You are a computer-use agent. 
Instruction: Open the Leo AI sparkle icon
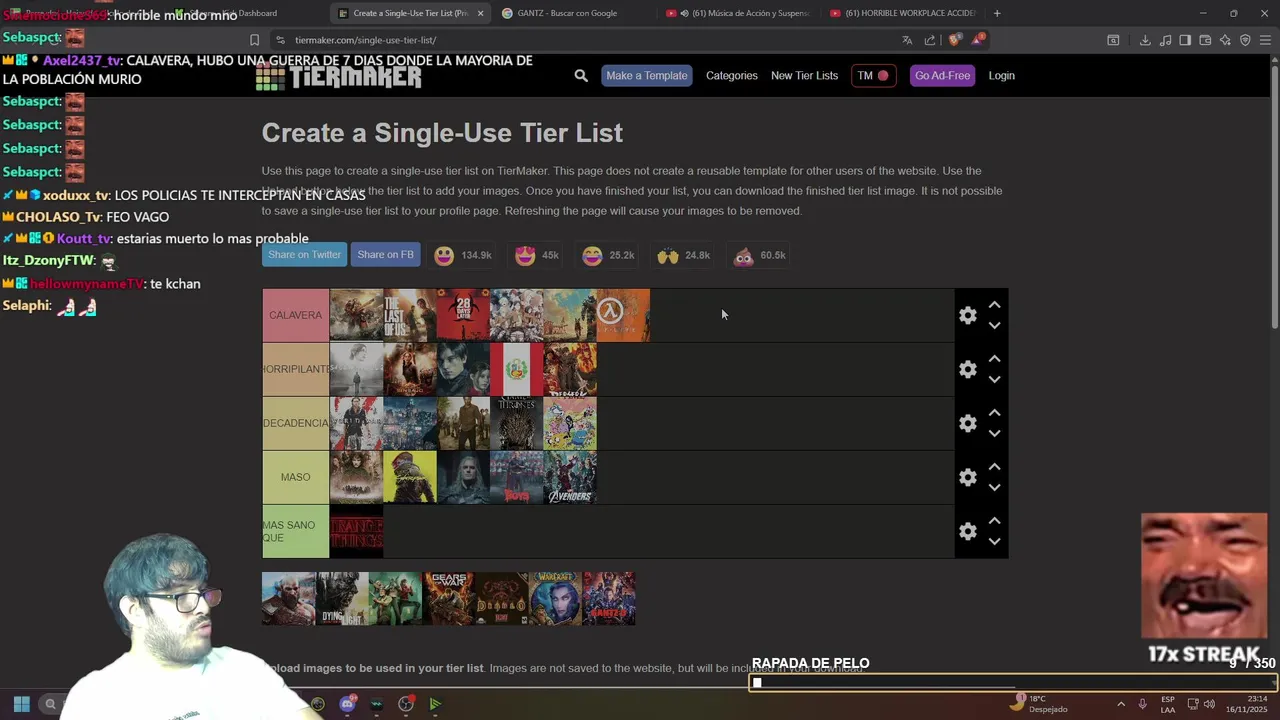[x=1225, y=40]
